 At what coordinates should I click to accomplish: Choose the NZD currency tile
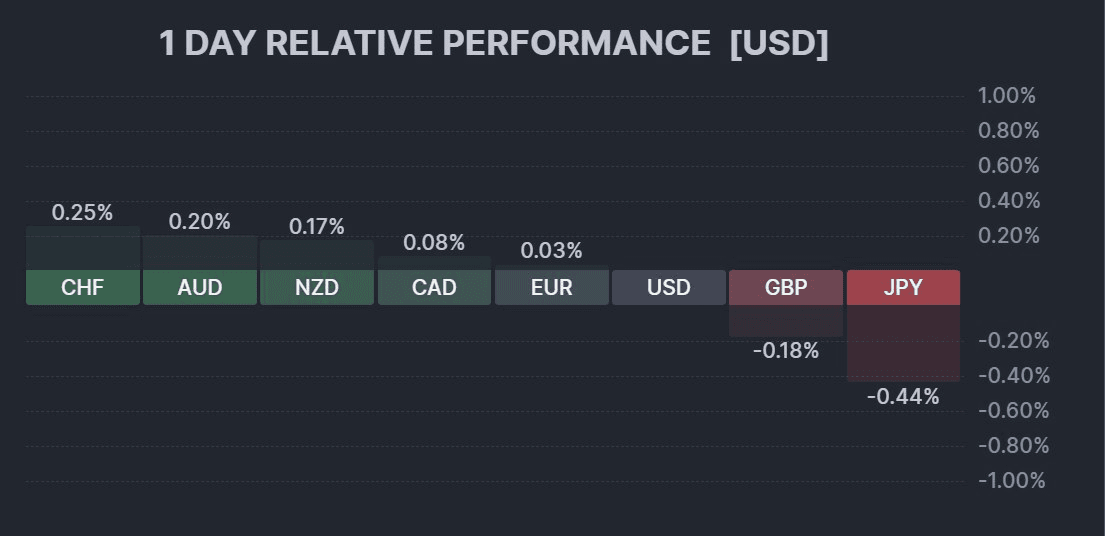(317, 288)
